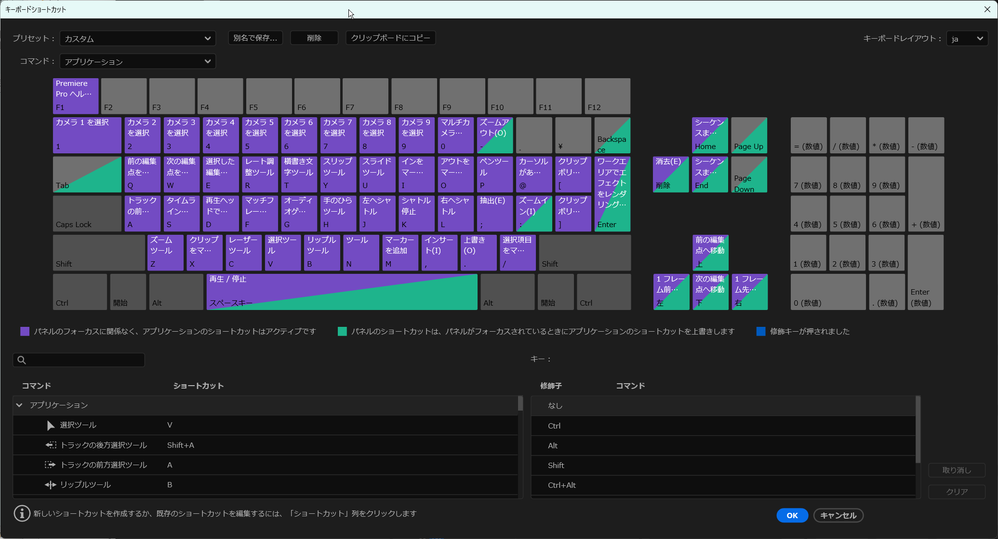Click the 修飾子 column header

[551, 386]
